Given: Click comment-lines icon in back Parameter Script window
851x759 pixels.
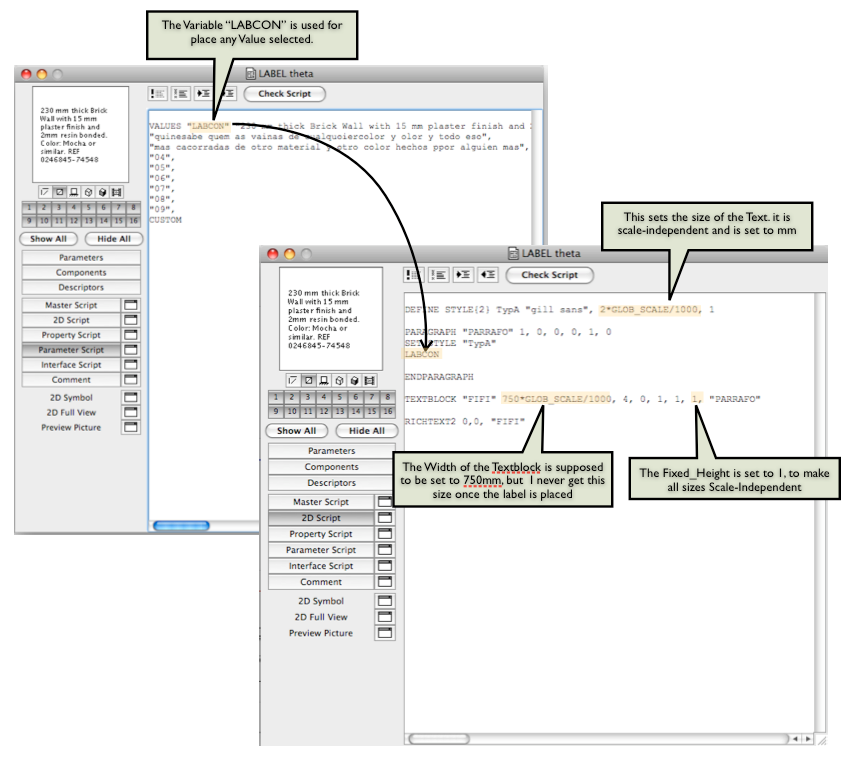Looking at the screenshot, I should [x=157, y=94].
